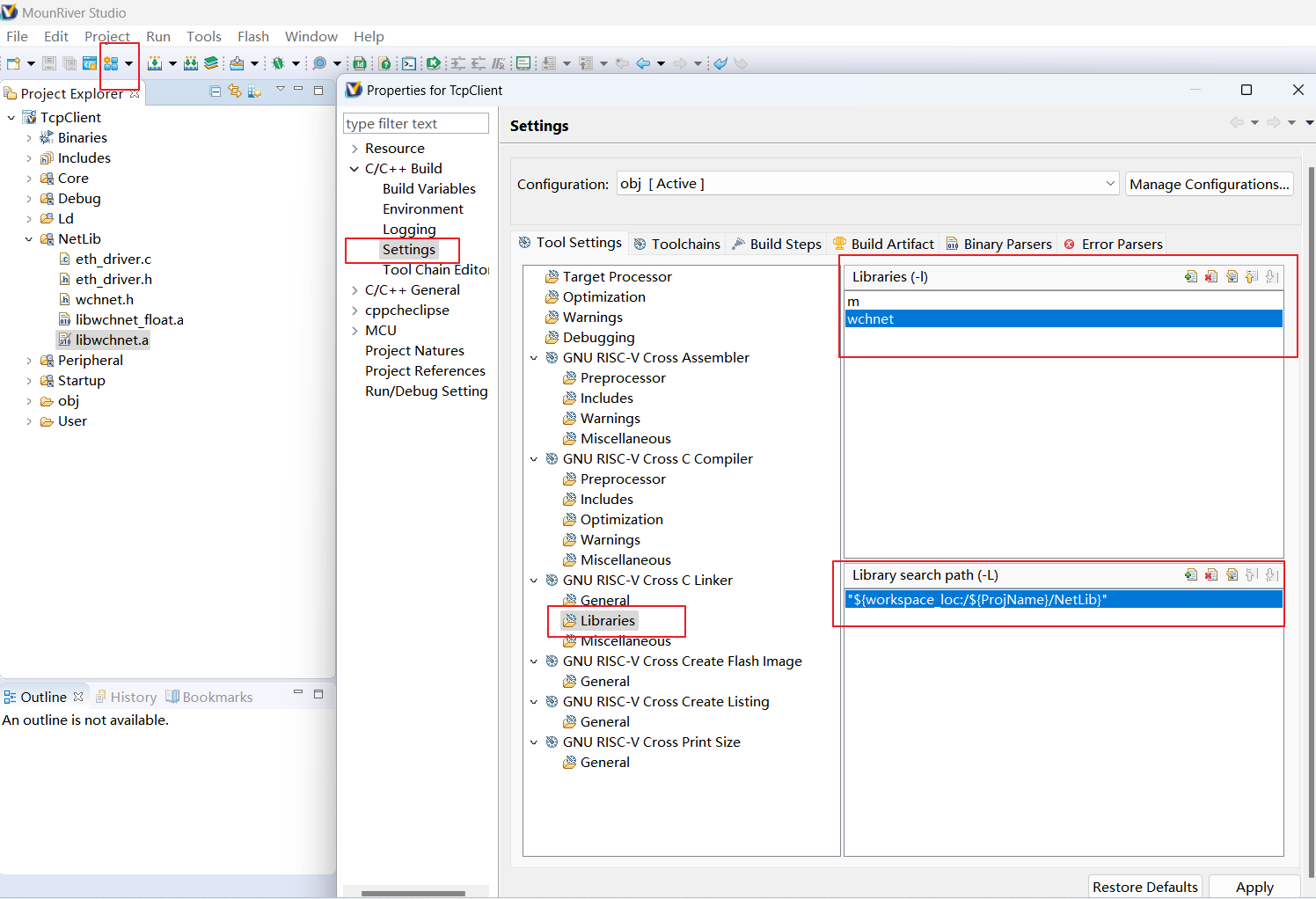Delete the selected Library search path

click(1211, 574)
